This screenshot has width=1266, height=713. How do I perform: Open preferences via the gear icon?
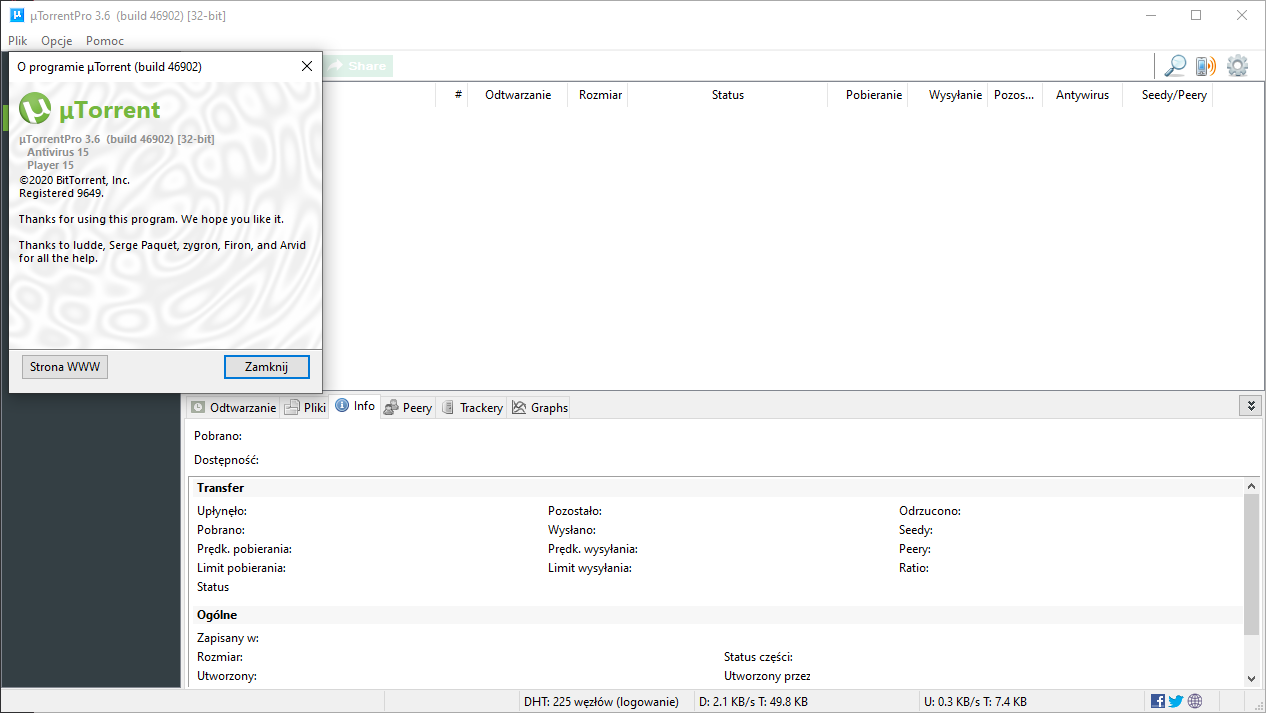pyautogui.click(x=1237, y=66)
